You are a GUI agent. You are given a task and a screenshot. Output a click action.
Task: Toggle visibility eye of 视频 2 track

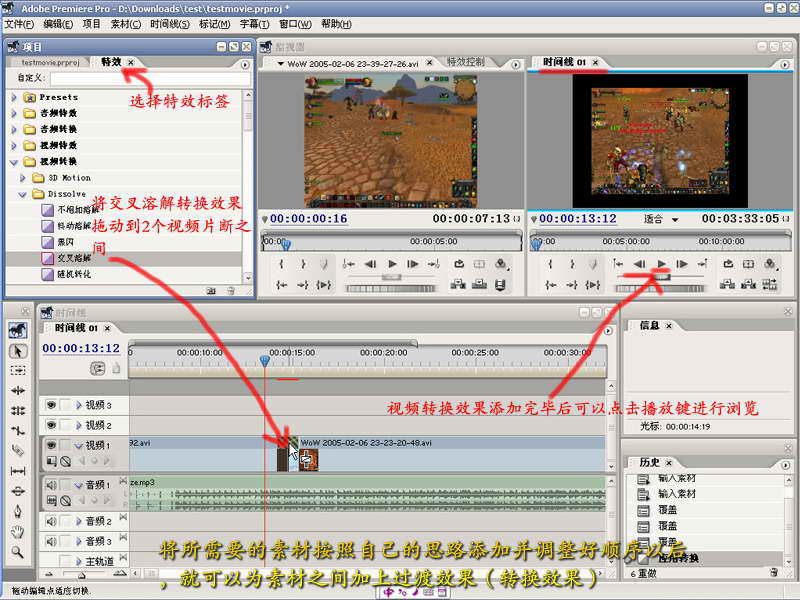(51, 425)
